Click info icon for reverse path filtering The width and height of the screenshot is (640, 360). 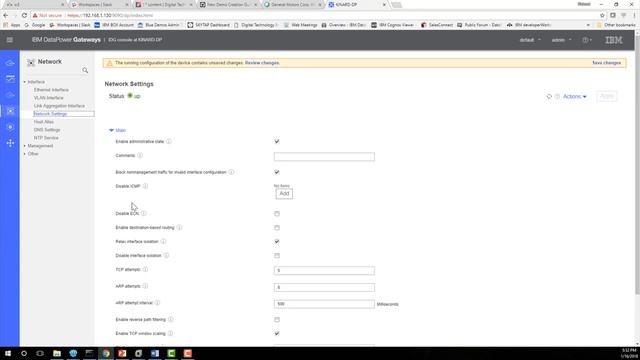(x=171, y=320)
